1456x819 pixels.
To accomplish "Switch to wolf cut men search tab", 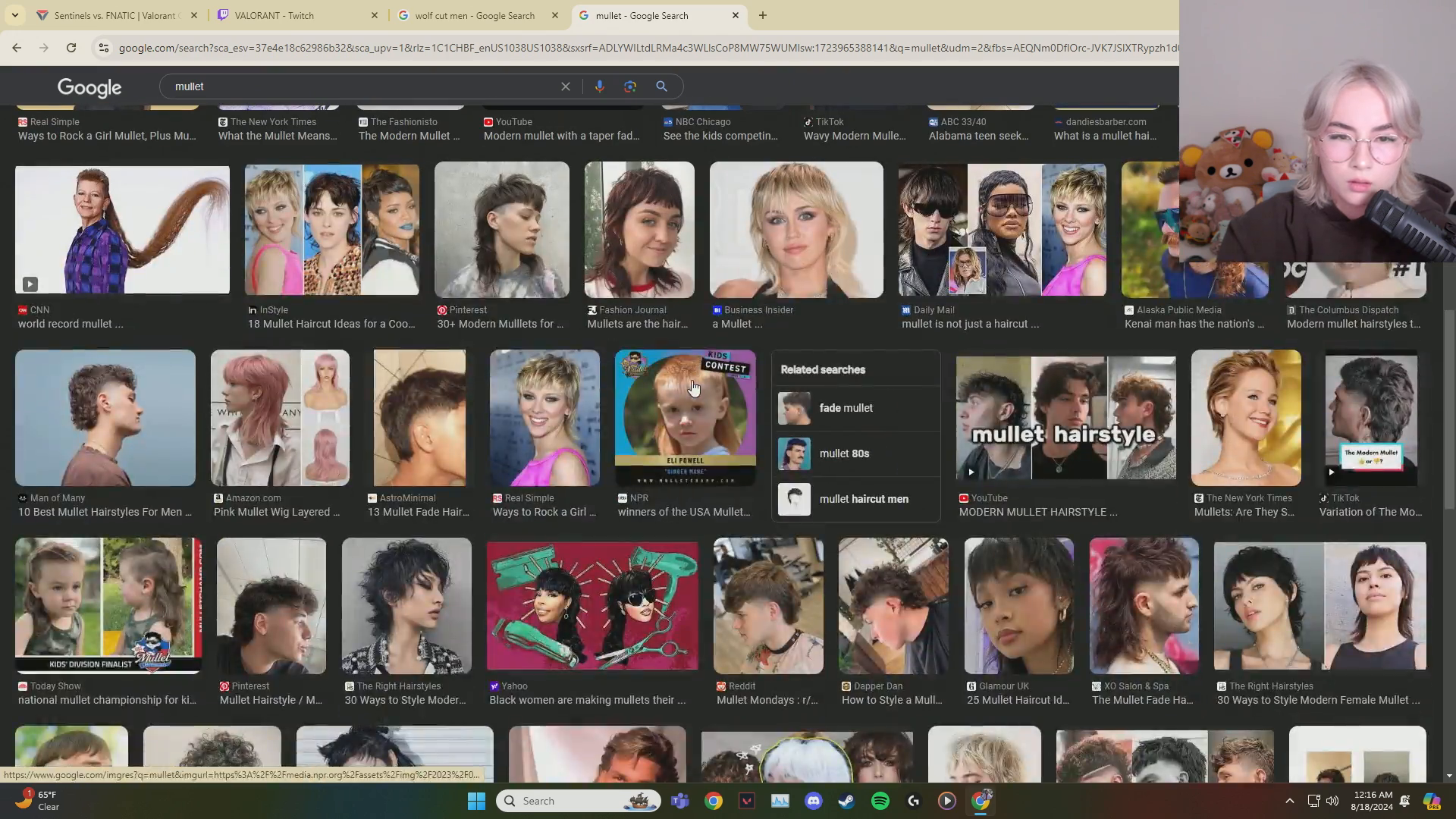I will (474, 15).
